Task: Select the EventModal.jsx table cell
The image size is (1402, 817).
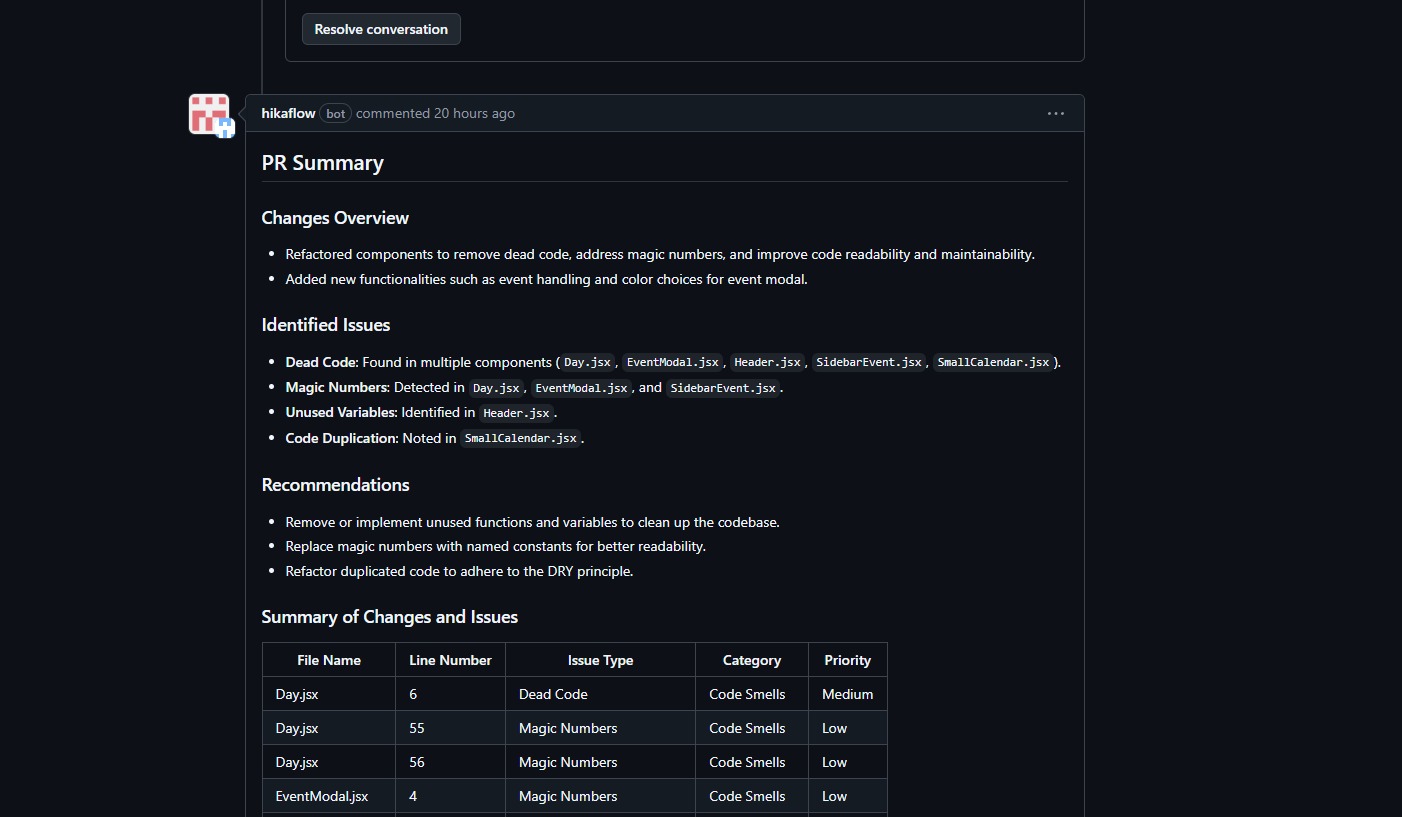Action: [322, 796]
